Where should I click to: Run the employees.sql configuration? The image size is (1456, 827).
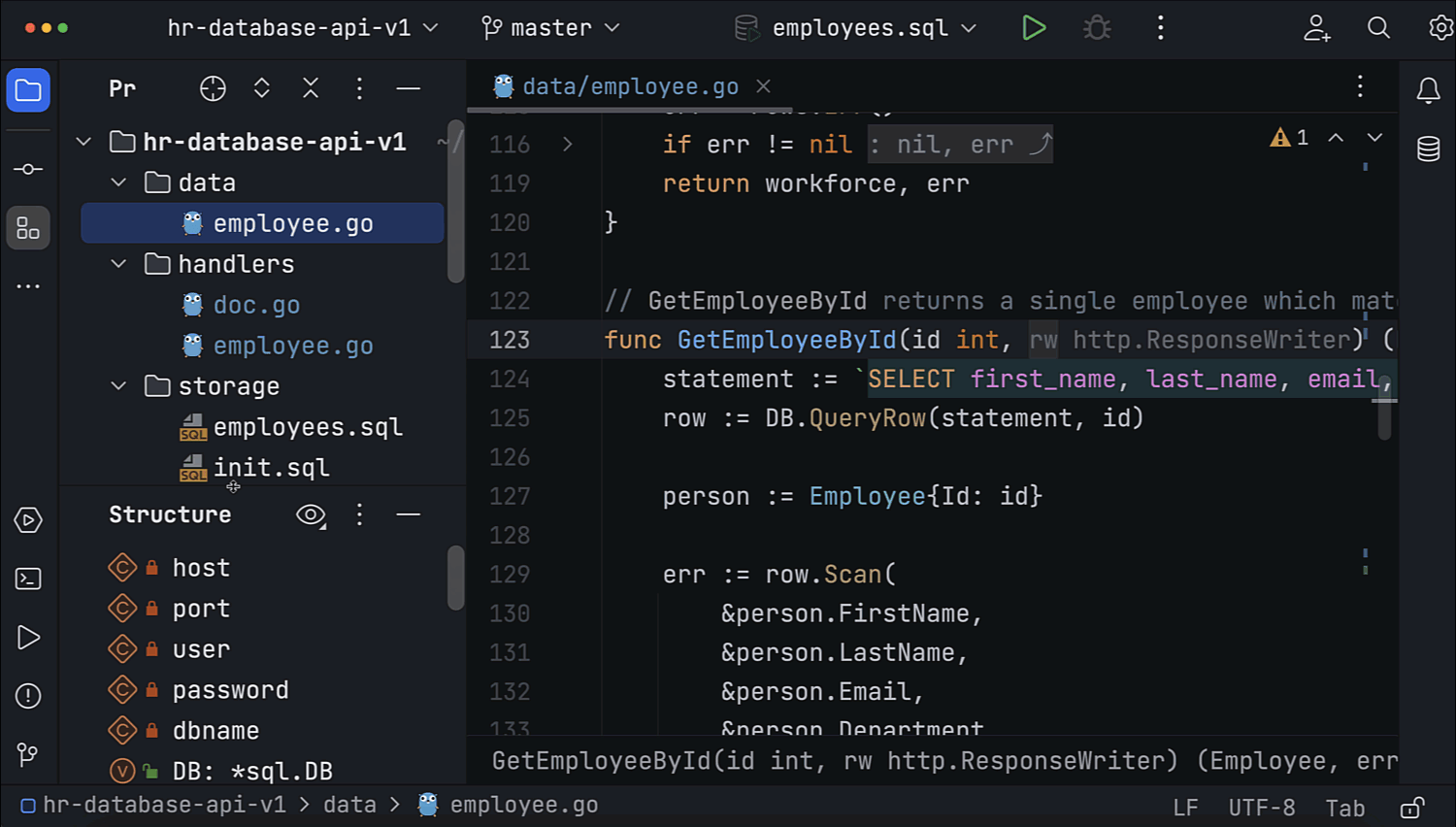(1034, 28)
